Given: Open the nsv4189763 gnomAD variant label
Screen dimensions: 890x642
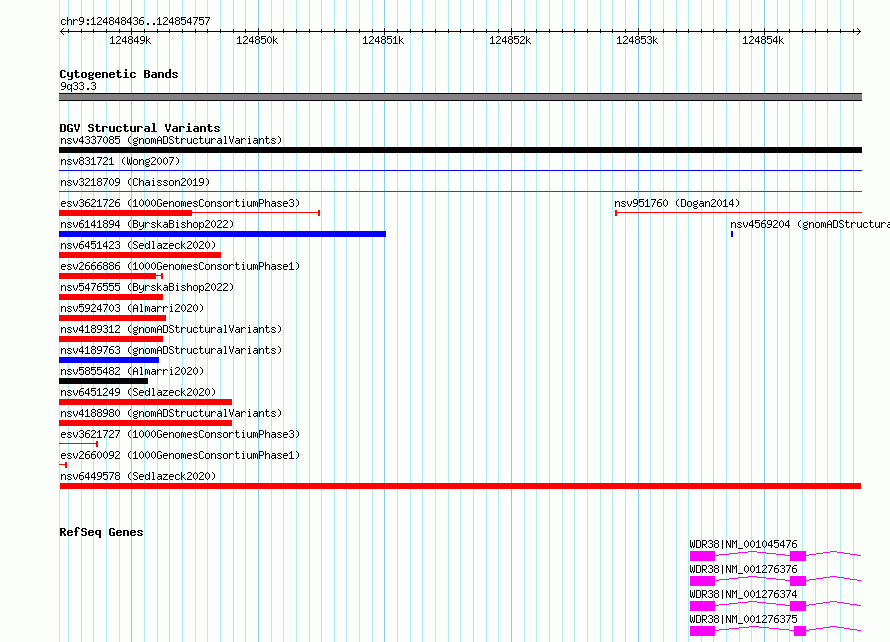Looking at the screenshot, I should pyautogui.click(x=171, y=350).
